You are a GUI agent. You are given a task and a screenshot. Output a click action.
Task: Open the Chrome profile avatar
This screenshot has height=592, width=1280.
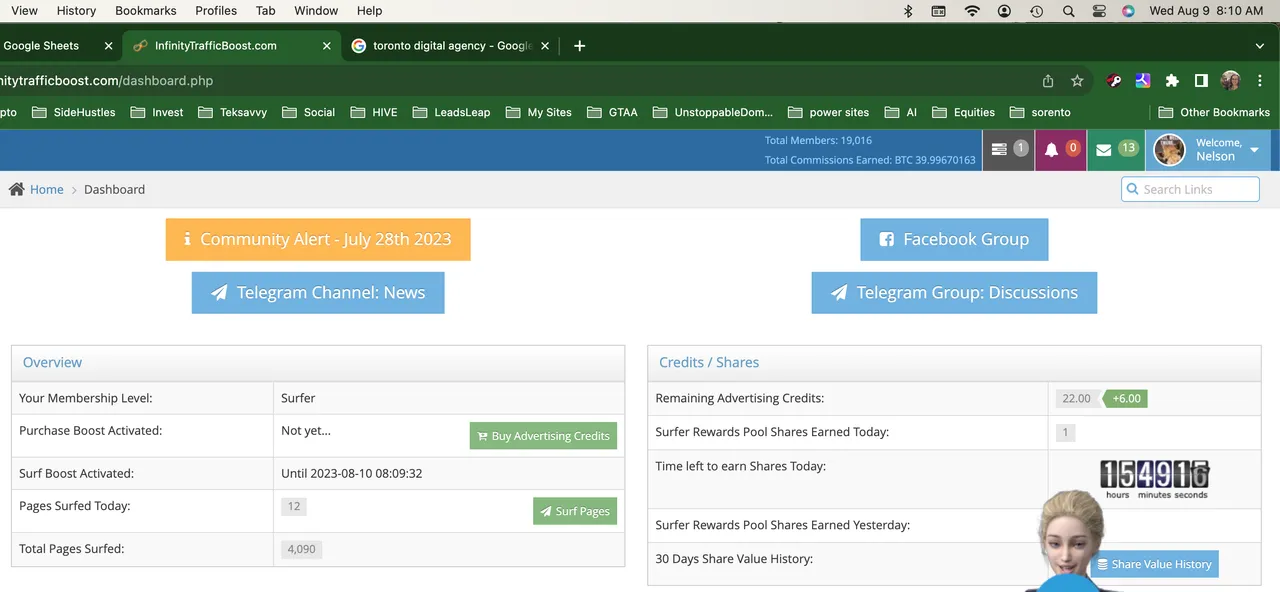pyautogui.click(x=1230, y=81)
